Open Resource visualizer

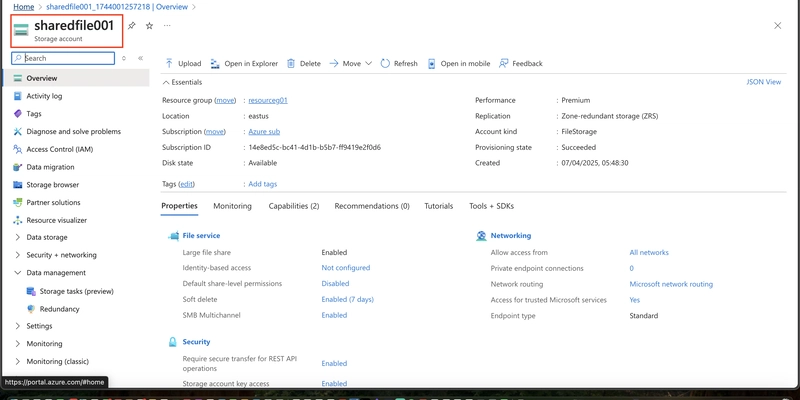click(x=56, y=220)
